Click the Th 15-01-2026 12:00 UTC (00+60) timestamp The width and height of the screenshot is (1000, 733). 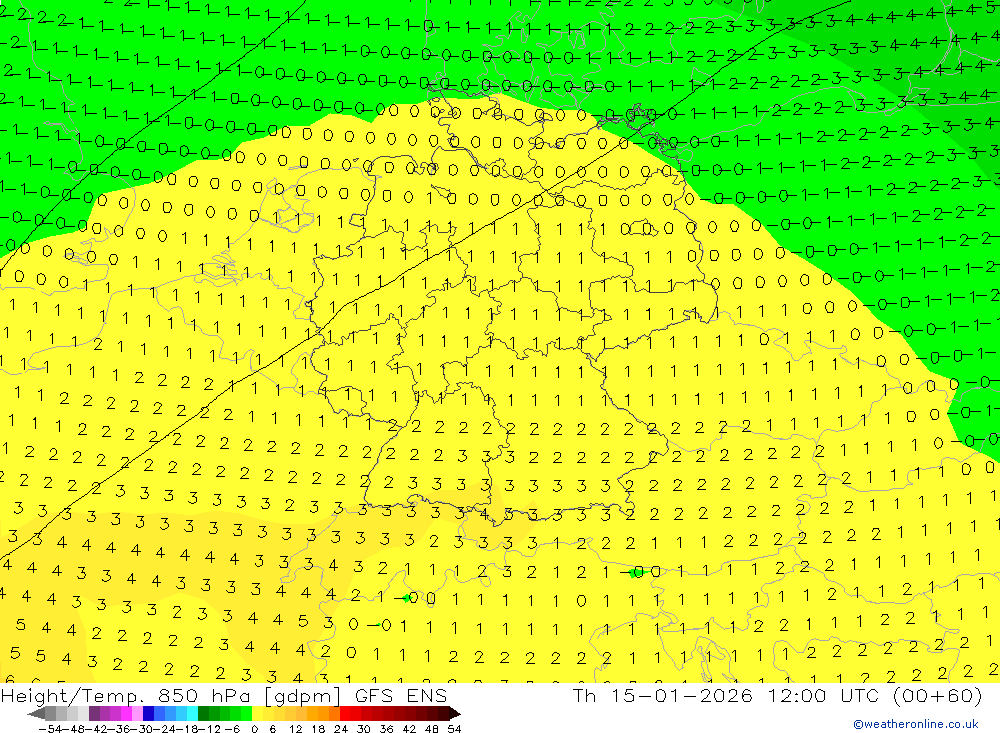point(777,695)
